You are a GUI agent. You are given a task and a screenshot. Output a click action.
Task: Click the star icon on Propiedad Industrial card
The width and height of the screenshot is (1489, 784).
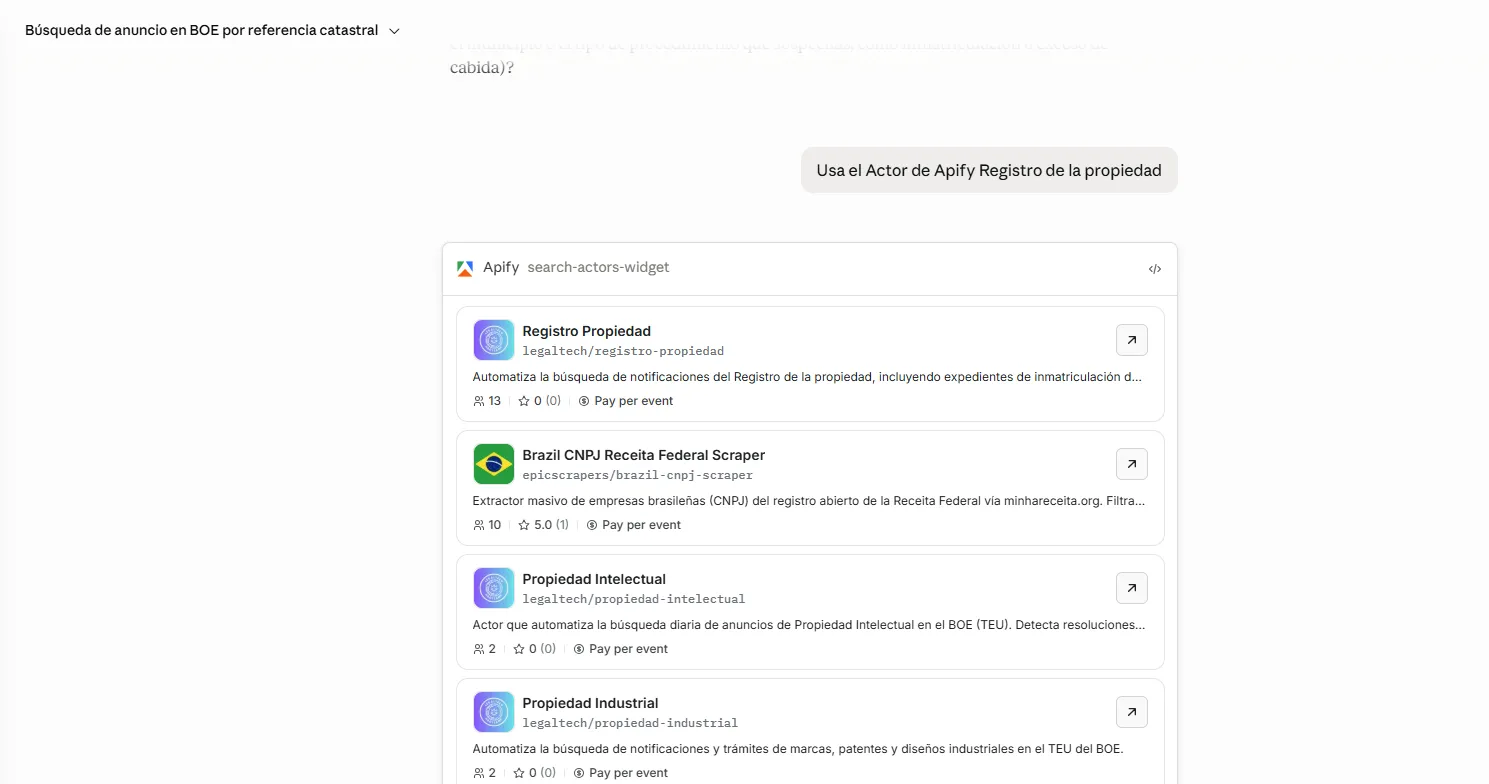(519, 773)
